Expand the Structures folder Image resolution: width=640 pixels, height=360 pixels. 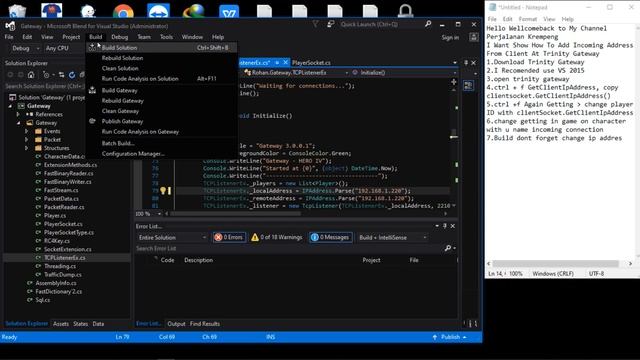27,148
